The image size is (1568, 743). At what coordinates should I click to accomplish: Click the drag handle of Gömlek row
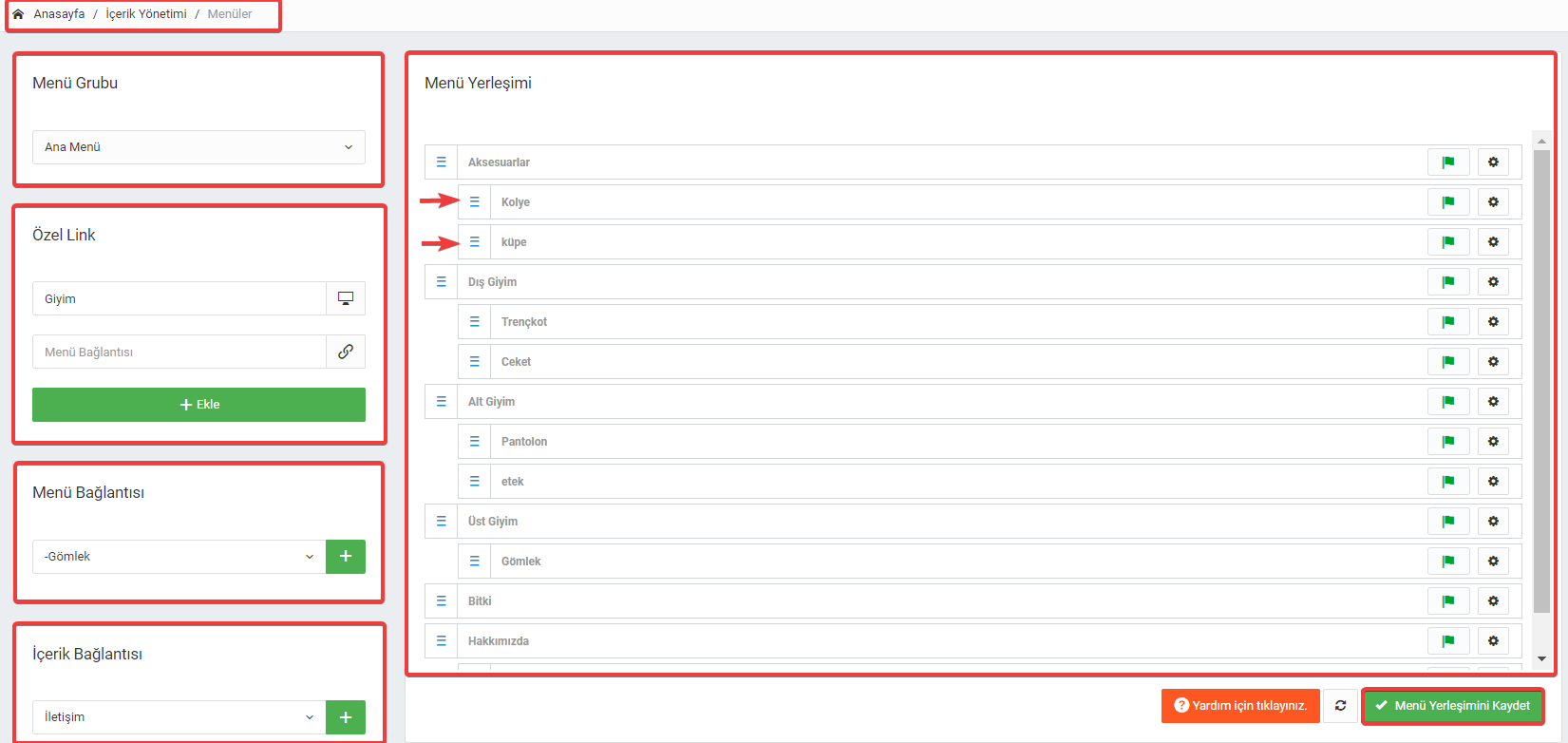pyautogui.click(x=475, y=562)
